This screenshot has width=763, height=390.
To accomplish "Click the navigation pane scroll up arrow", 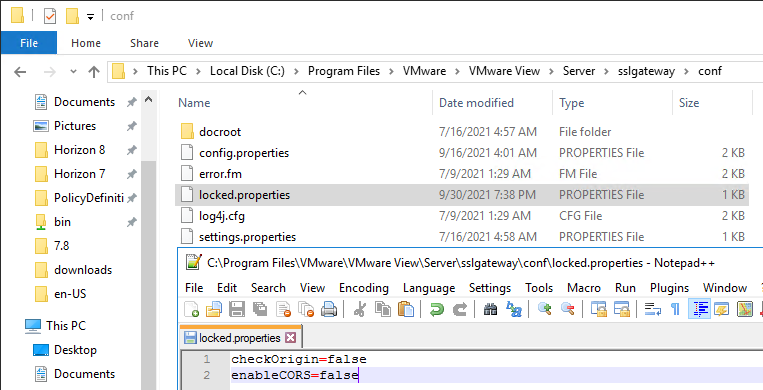I will pos(148,100).
